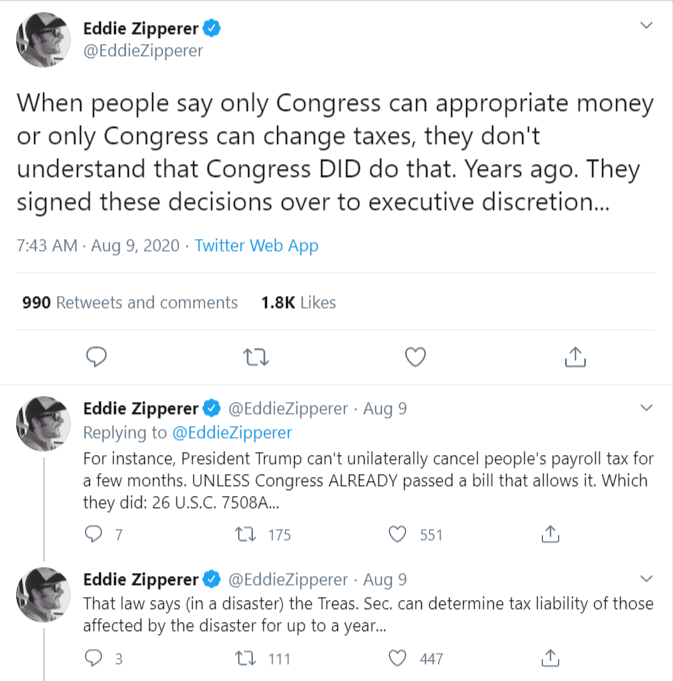Show the 1.8K Likes list
The height and width of the screenshot is (681, 673).
(x=298, y=302)
